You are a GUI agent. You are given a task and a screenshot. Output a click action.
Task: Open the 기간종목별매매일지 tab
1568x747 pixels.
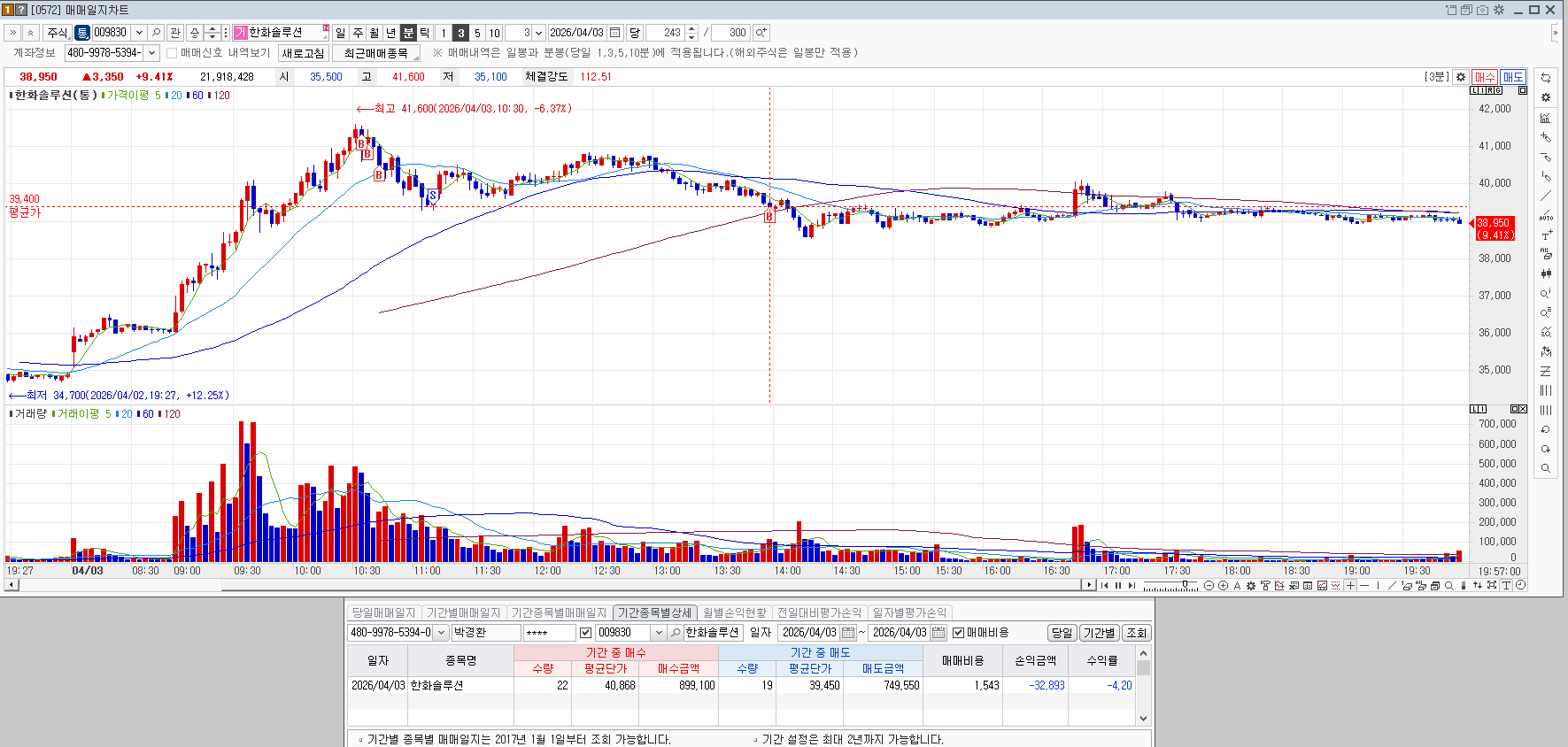click(560, 612)
